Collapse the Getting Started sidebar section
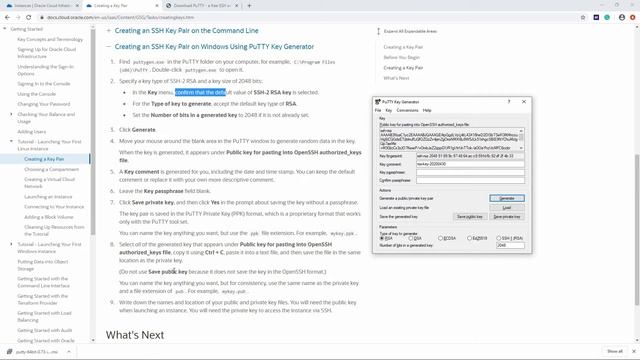Image resolution: width=640 pixels, height=360 pixels. (x=5, y=29)
